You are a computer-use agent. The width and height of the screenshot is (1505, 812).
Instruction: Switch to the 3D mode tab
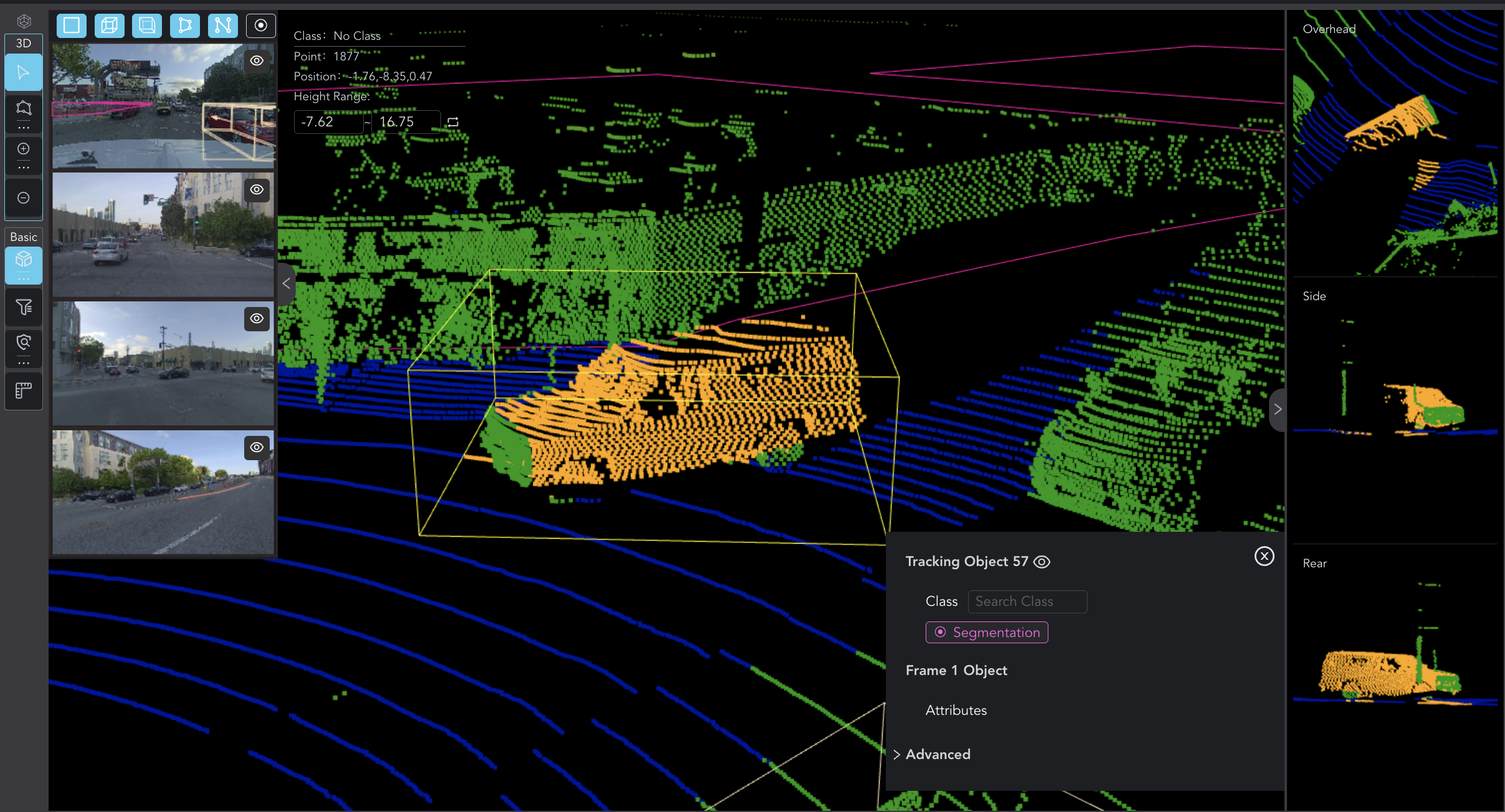pos(24,43)
